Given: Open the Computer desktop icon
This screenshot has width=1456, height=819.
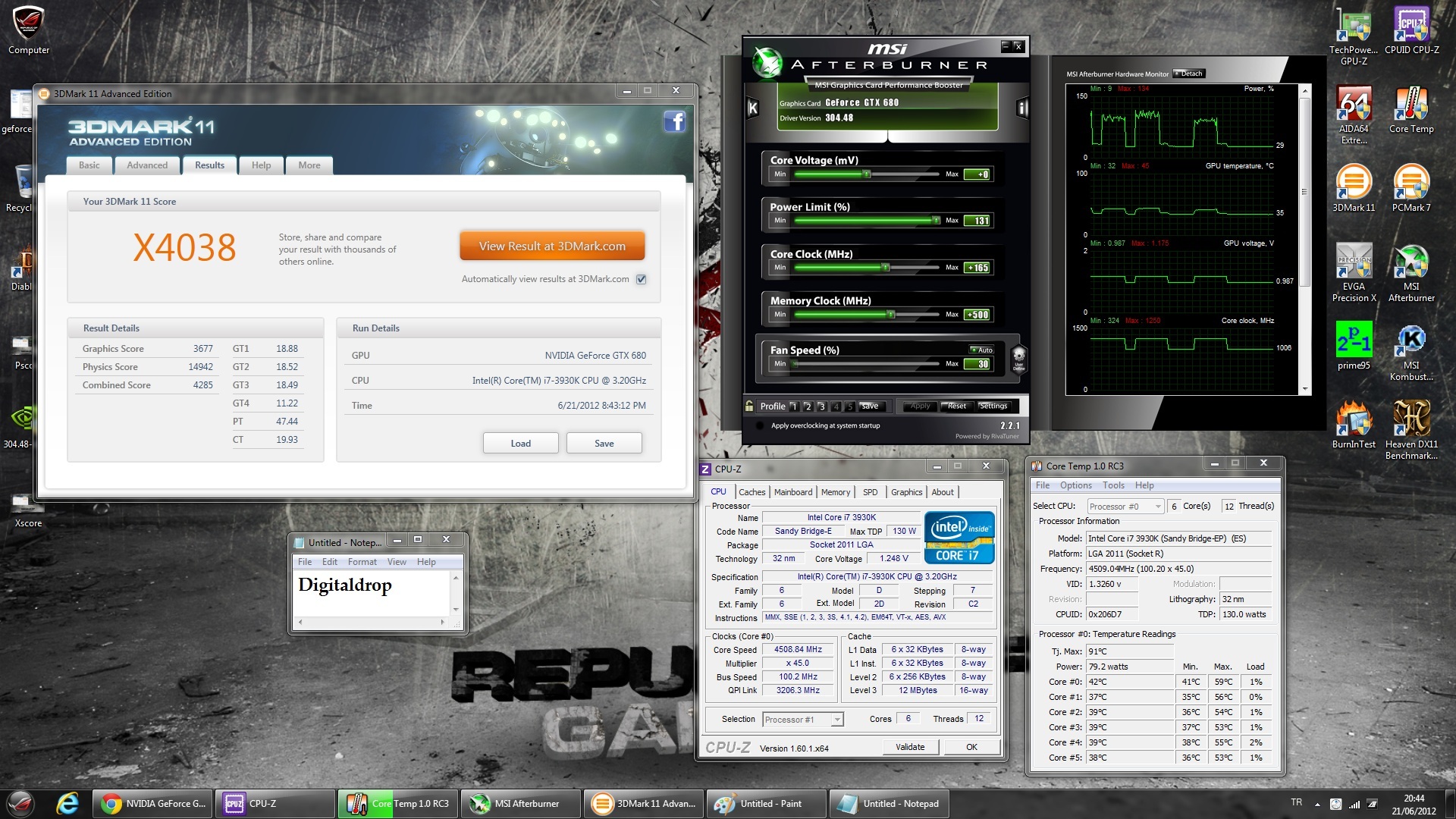Looking at the screenshot, I should coord(29,32).
